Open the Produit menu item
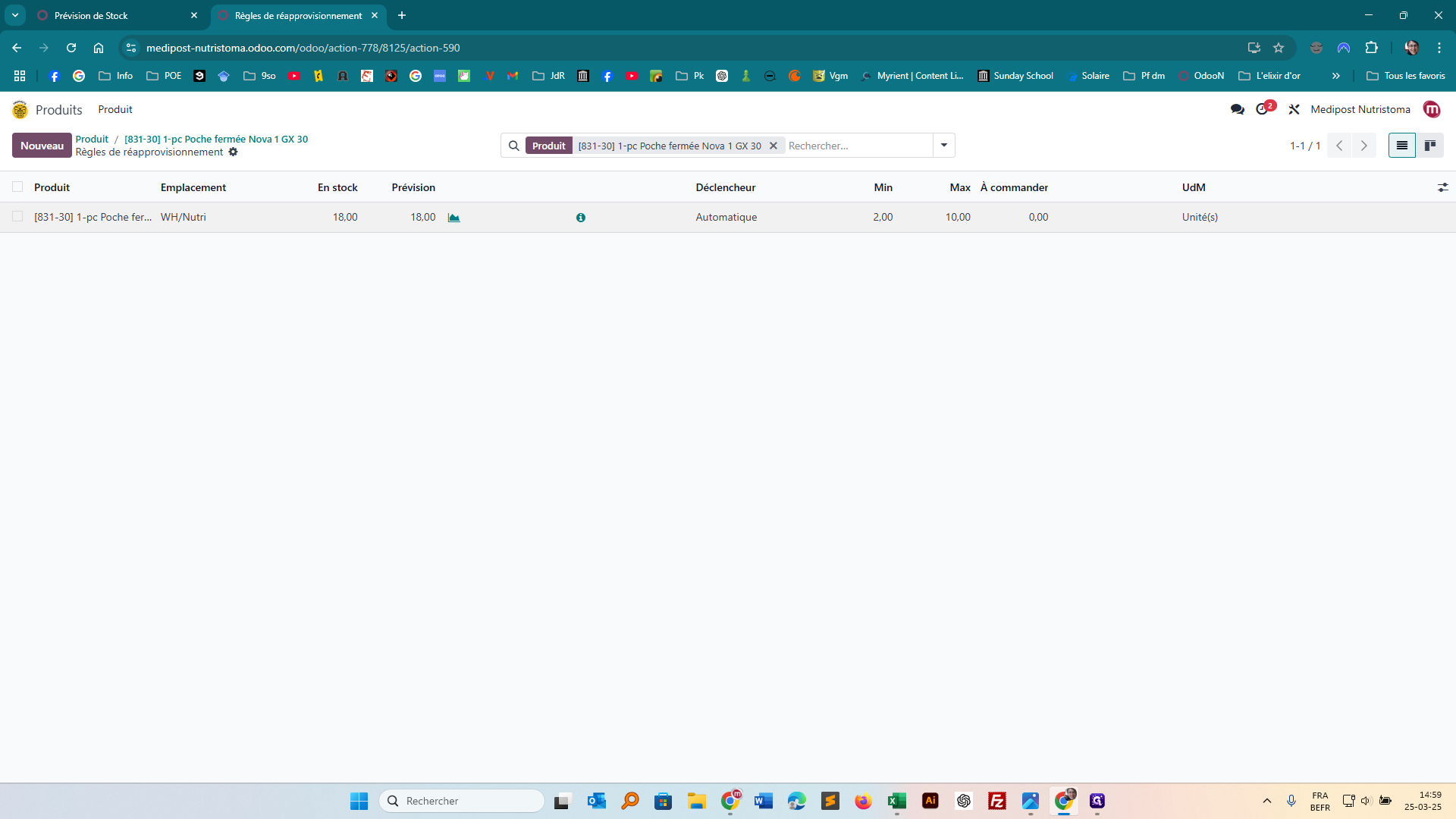 point(115,109)
